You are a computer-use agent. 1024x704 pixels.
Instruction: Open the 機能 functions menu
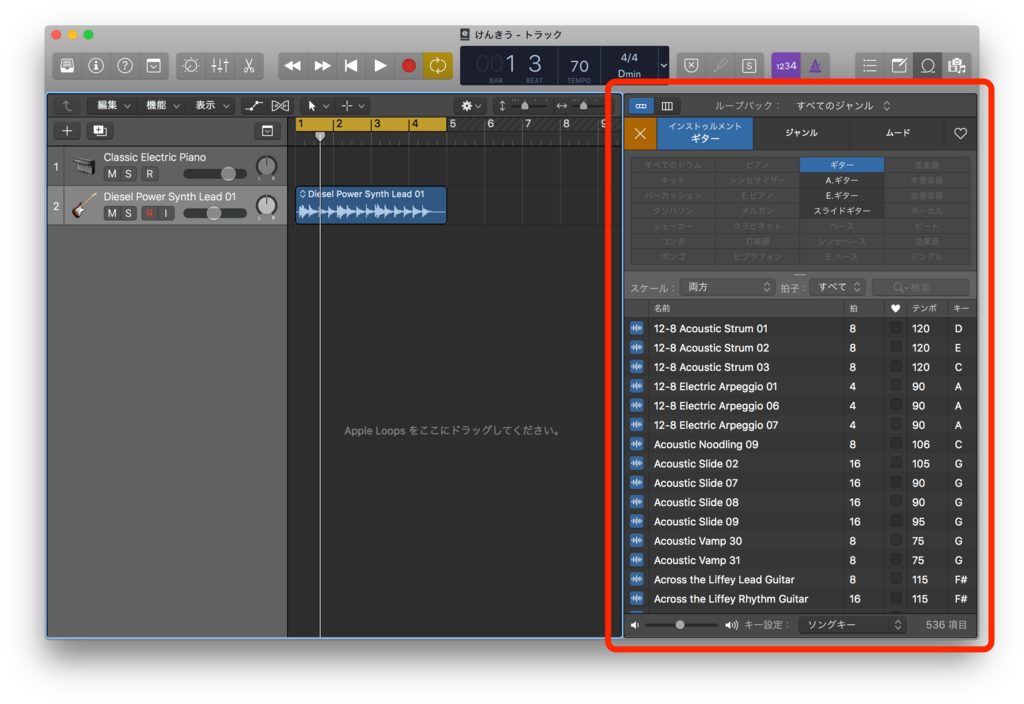pos(162,105)
